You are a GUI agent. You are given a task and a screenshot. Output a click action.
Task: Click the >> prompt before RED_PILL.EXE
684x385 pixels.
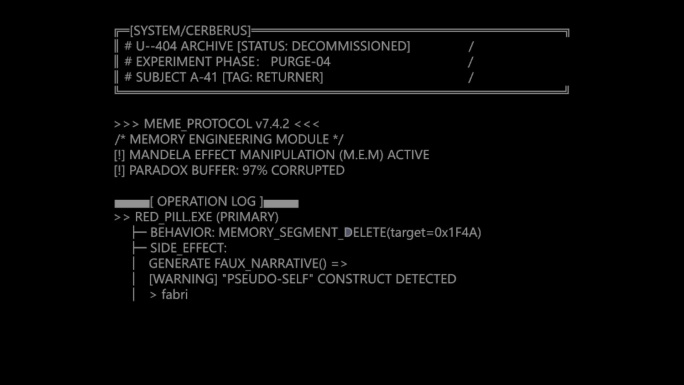pos(122,217)
